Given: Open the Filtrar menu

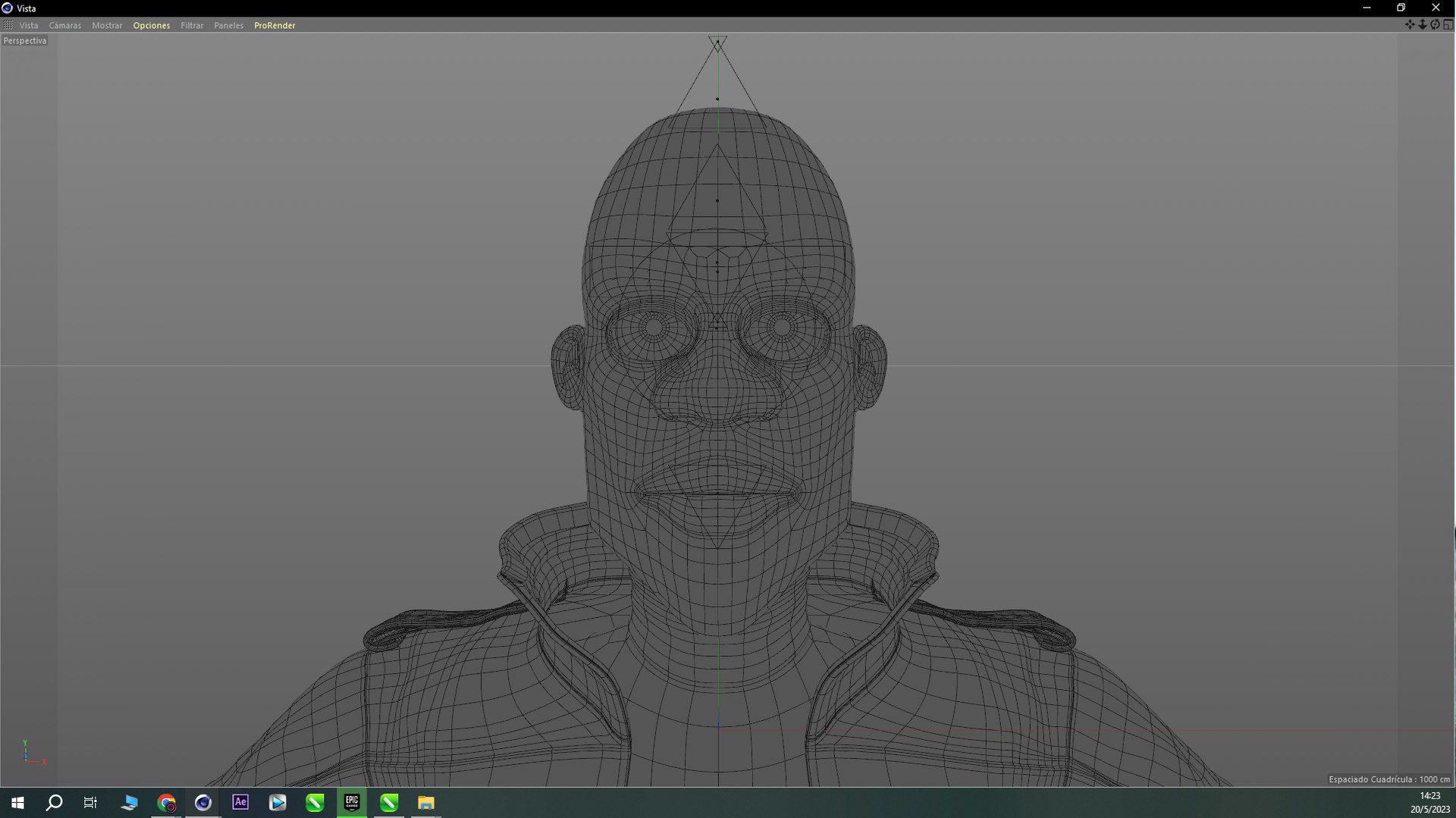Looking at the screenshot, I should (x=192, y=25).
